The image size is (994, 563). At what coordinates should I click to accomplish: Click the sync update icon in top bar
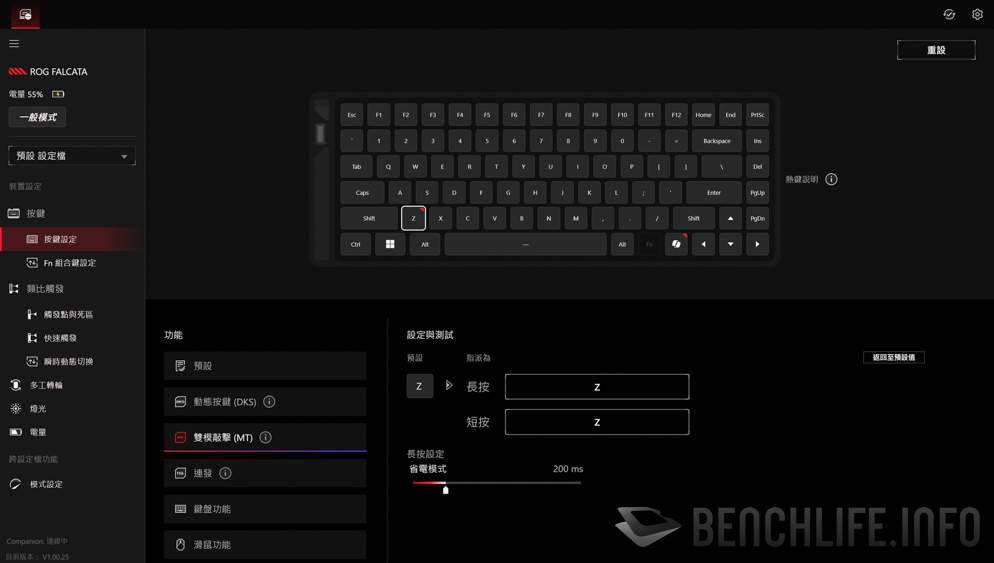[x=949, y=14]
